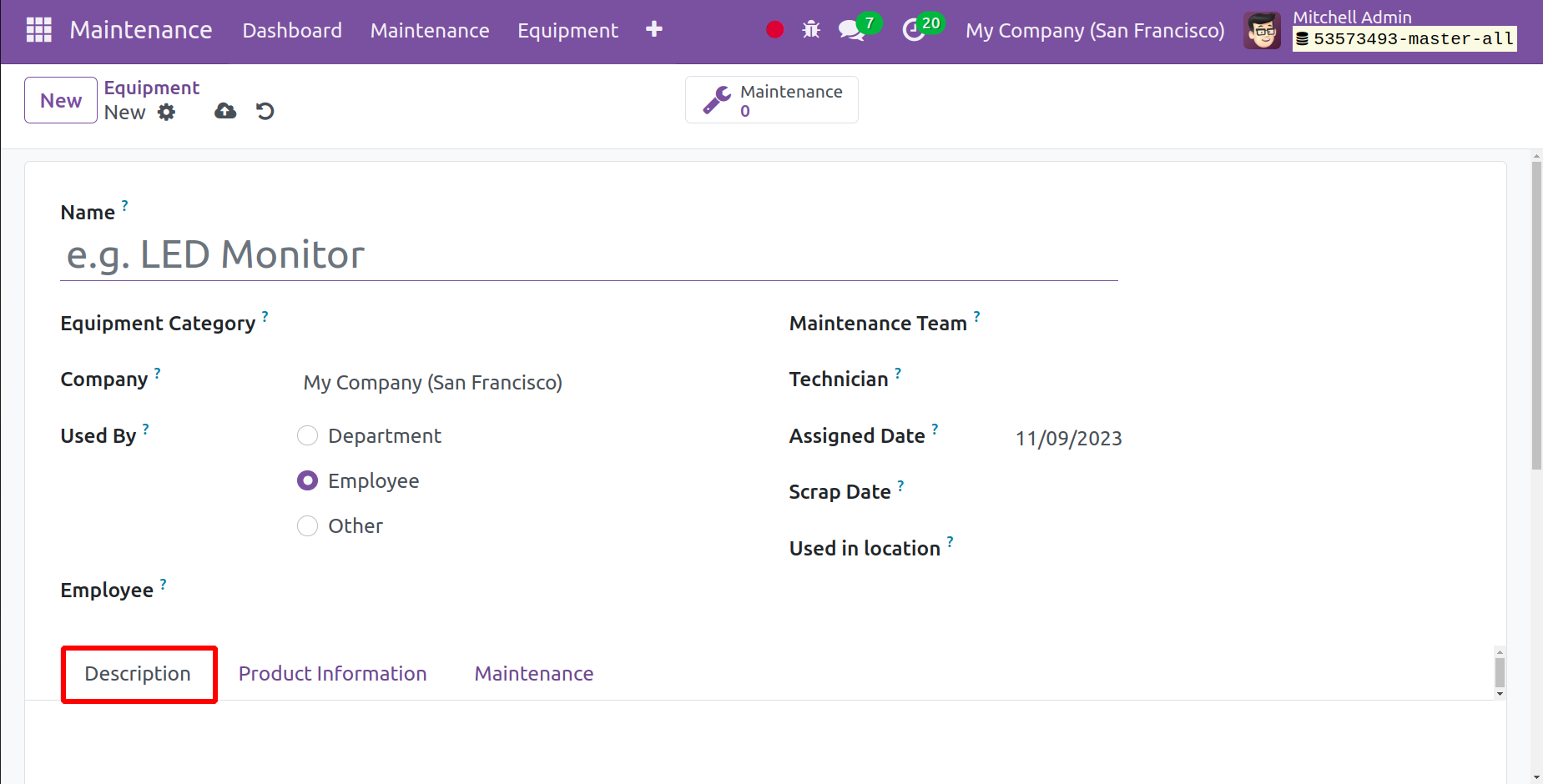Show help tooltip for Assigned Date
Viewport: 1543px width, 784px height.
[935, 429]
